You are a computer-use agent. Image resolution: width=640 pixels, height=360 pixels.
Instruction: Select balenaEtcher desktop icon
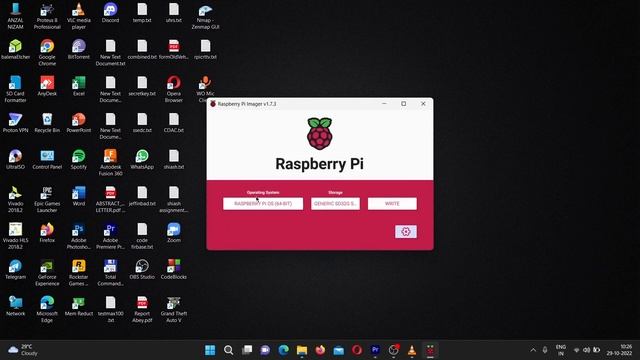tap(16, 50)
